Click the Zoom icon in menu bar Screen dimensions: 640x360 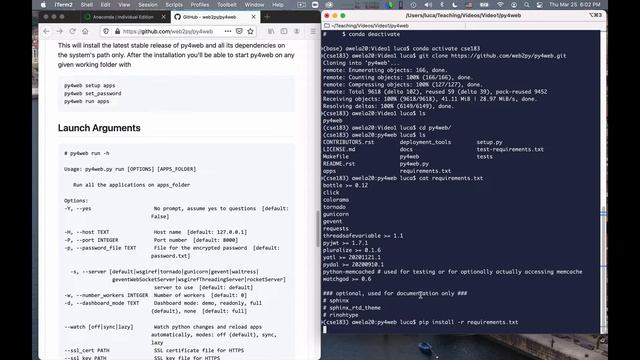tap(315, 5)
